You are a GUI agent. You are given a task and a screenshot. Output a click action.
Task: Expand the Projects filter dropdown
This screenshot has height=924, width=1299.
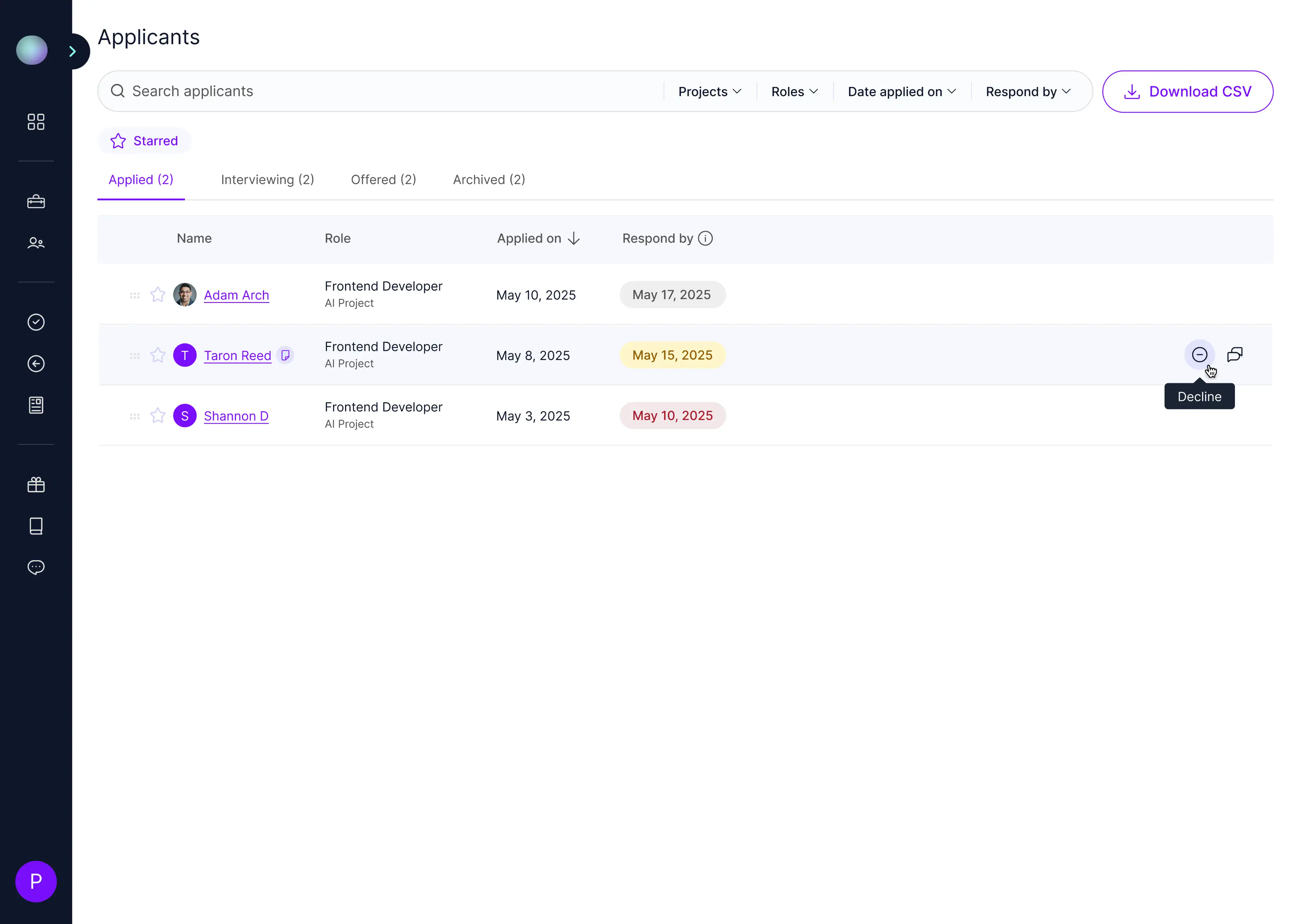coord(709,92)
